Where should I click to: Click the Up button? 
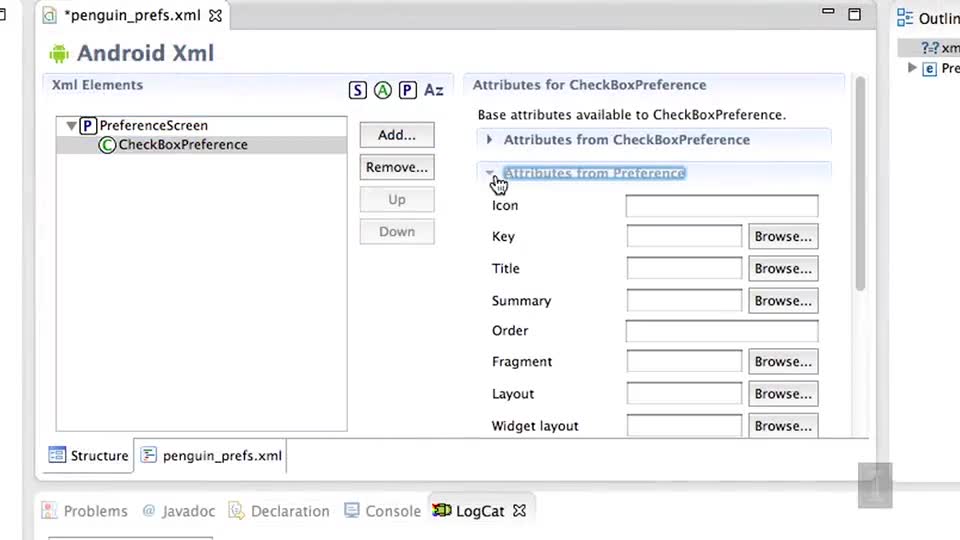pyautogui.click(x=397, y=200)
